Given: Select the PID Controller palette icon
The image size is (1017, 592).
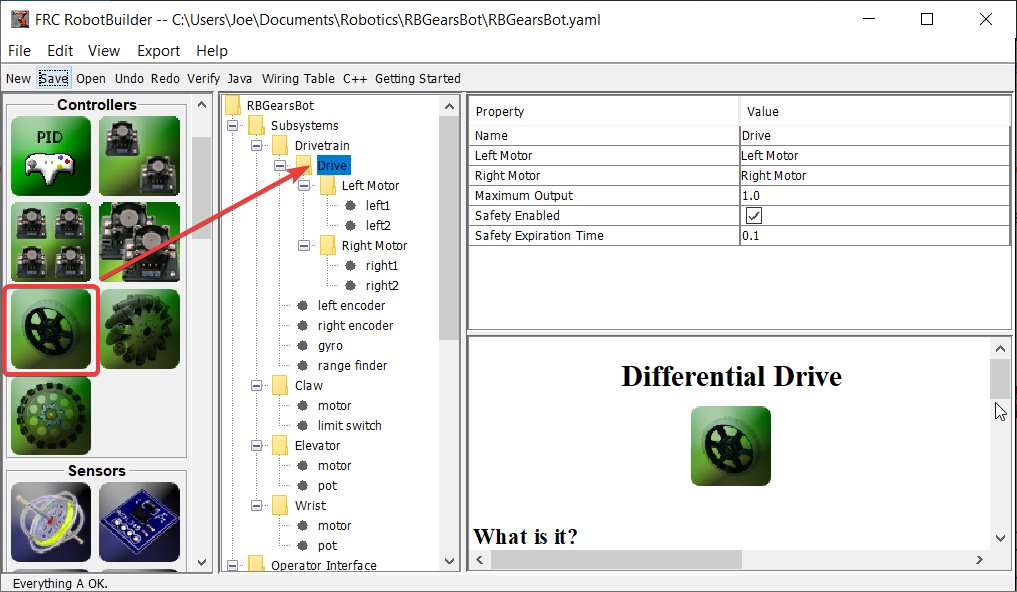Looking at the screenshot, I should click(51, 156).
